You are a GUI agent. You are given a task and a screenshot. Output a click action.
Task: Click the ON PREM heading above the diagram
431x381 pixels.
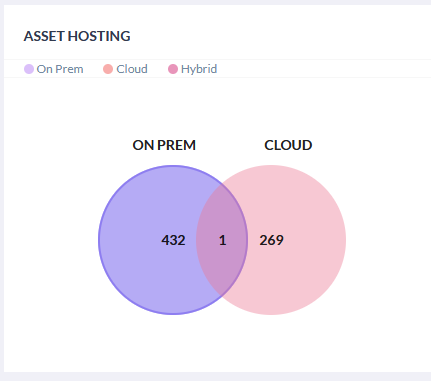pos(164,145)
